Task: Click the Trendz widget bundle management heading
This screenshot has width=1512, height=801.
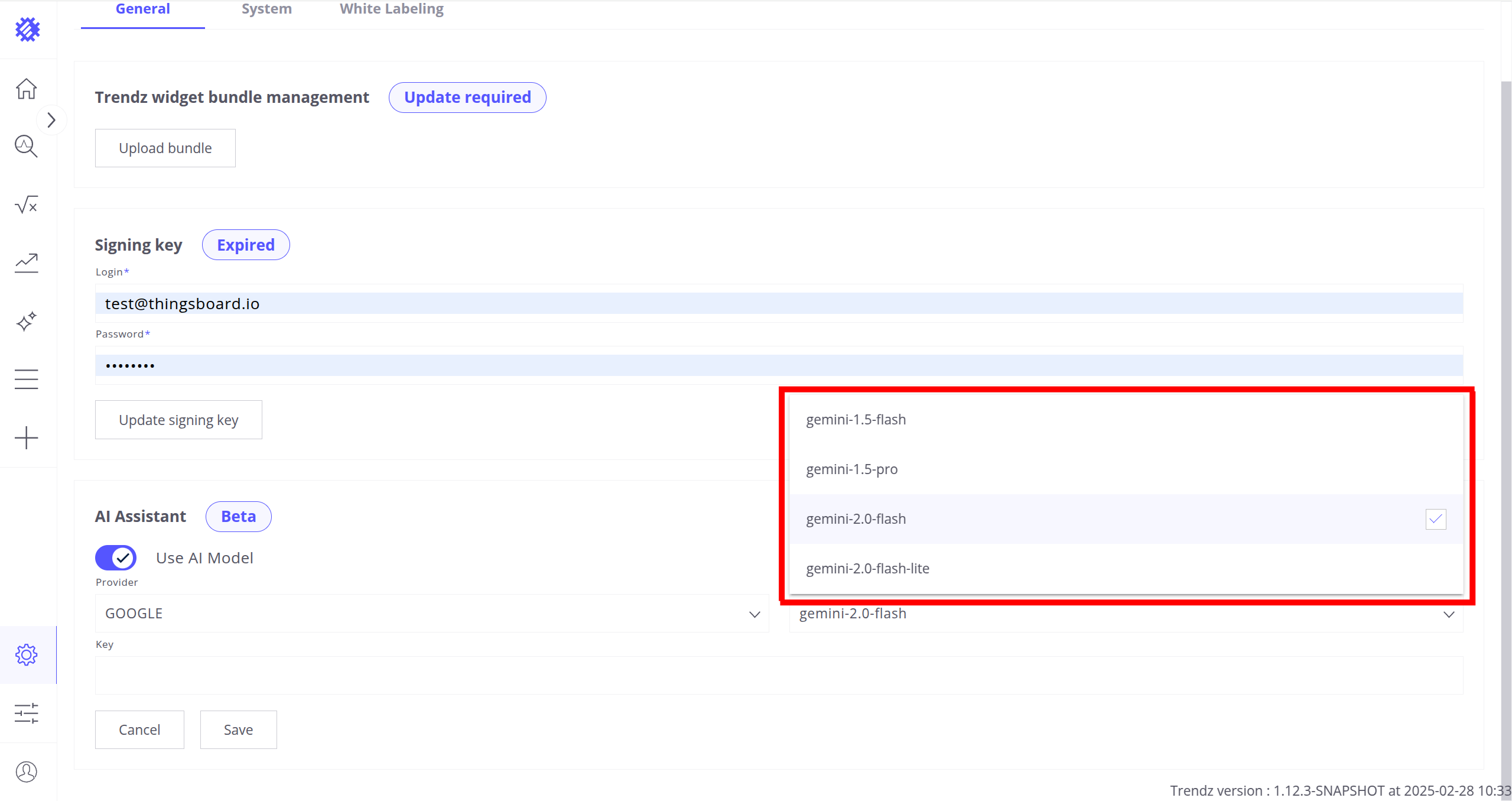Action: point(232,98)
